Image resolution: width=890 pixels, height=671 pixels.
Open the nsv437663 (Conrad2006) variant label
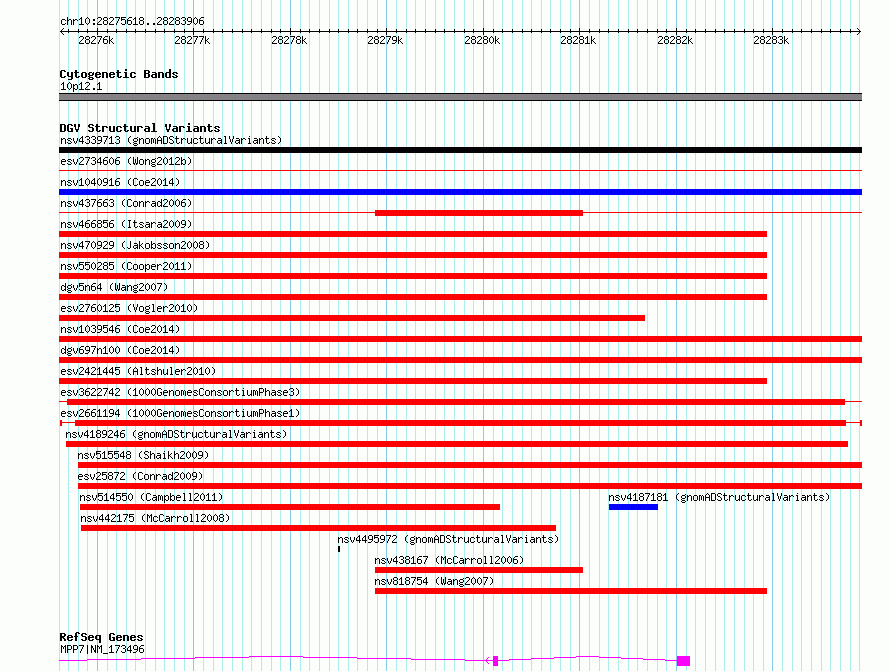126,203
